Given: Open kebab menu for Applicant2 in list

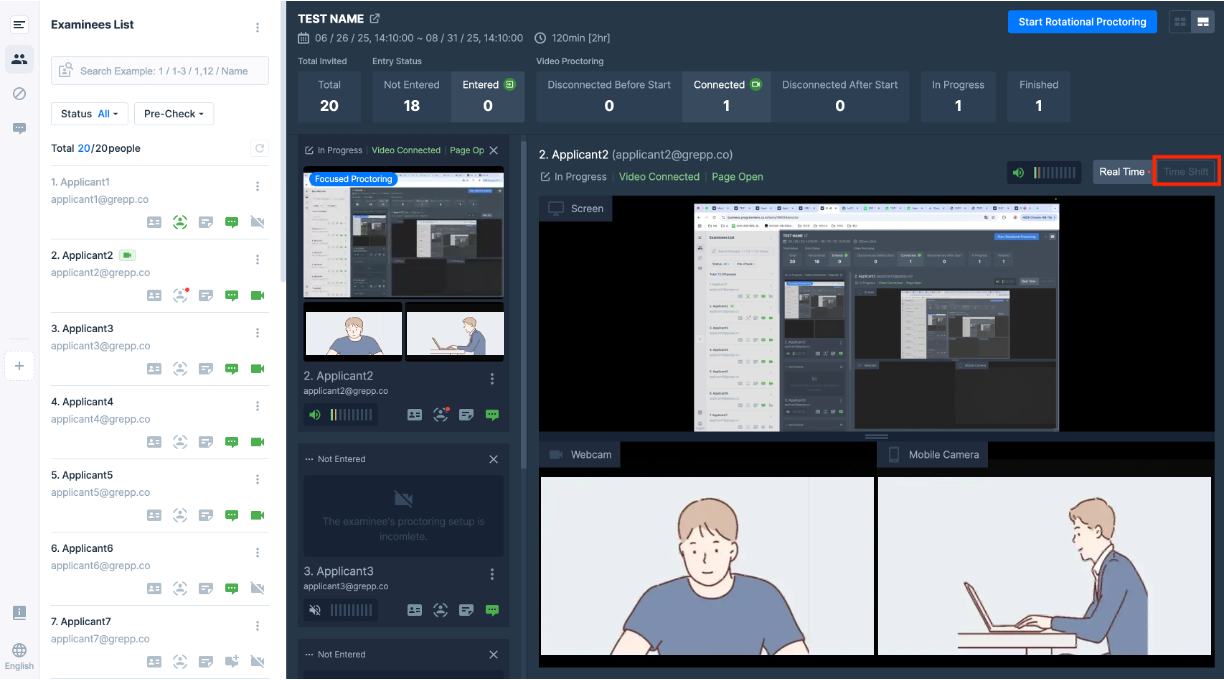Looking at the screenshot, I should pyautogui.click(x=257, y=259).
